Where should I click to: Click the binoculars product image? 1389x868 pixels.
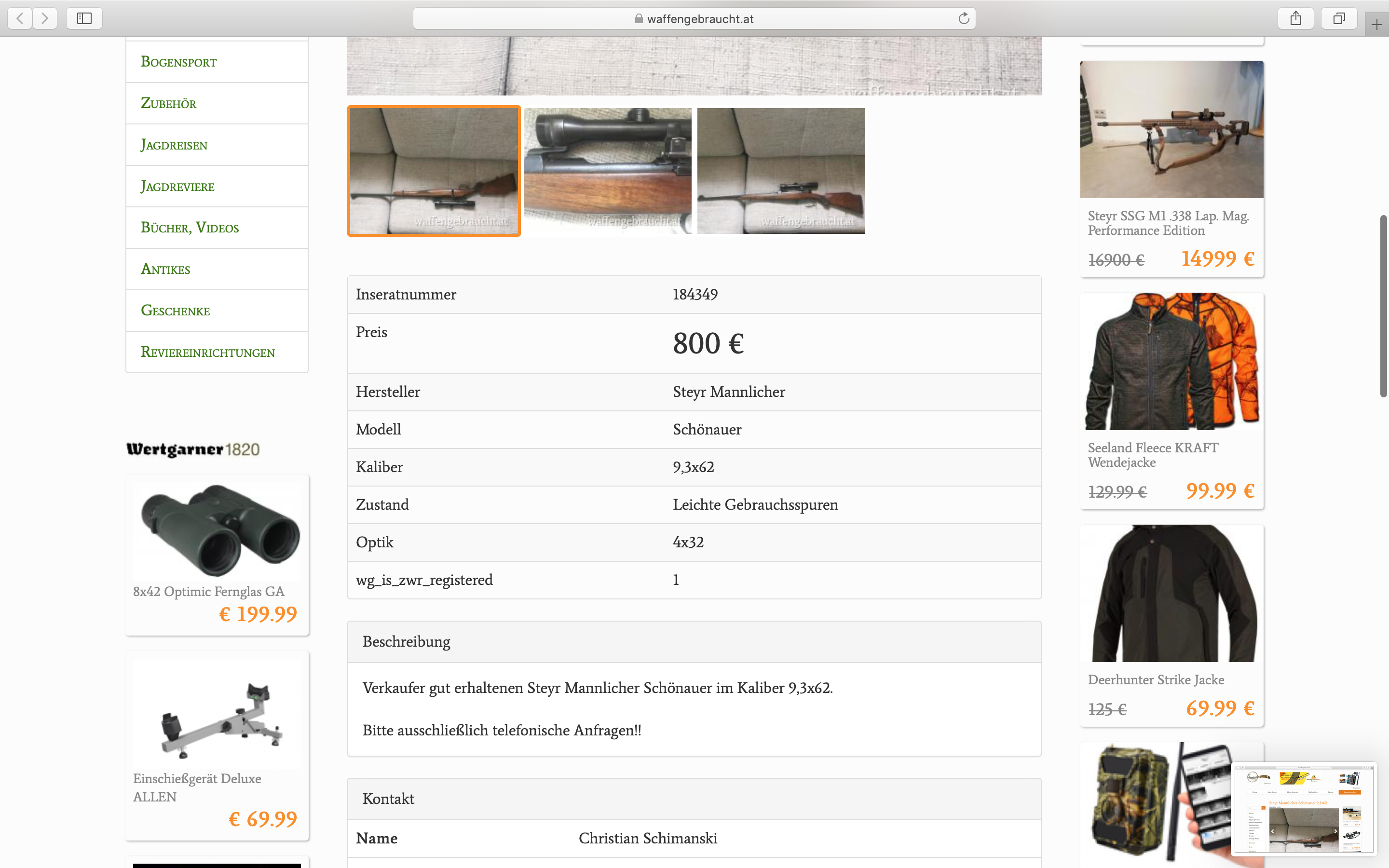click(x=217, y=530)
